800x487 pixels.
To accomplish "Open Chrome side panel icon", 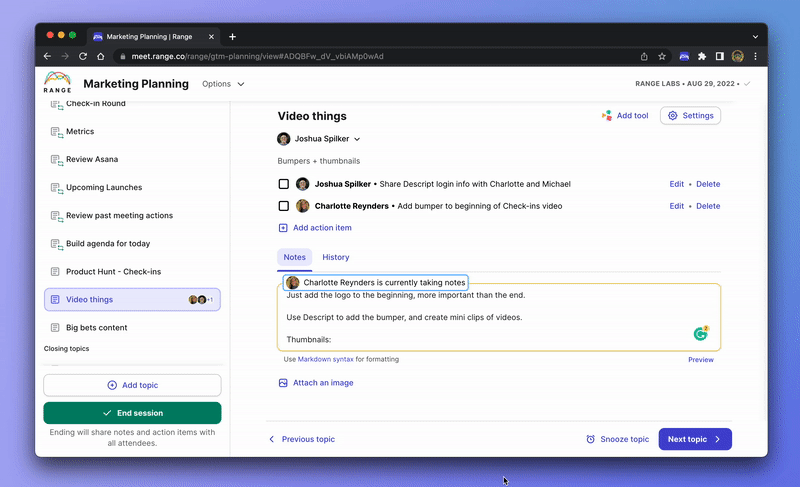I will (x=719, y=57).
